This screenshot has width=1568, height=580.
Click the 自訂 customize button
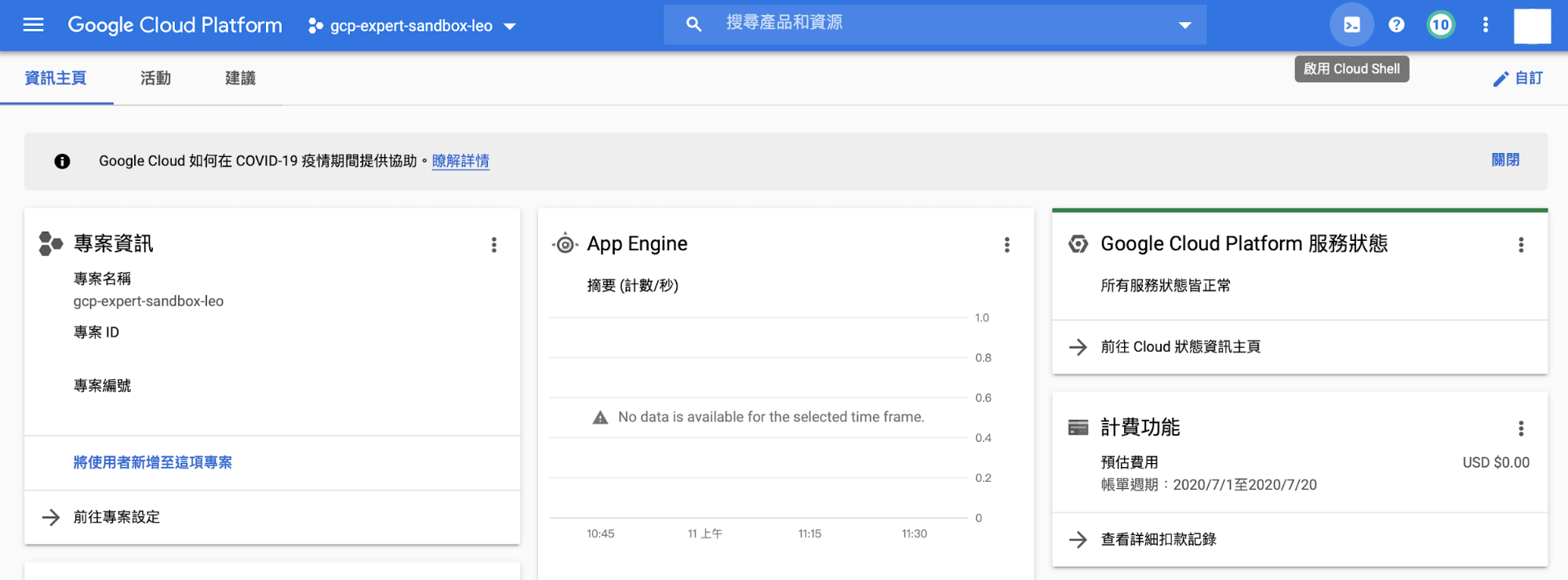pyautogui.click(x=1518, y=78)
